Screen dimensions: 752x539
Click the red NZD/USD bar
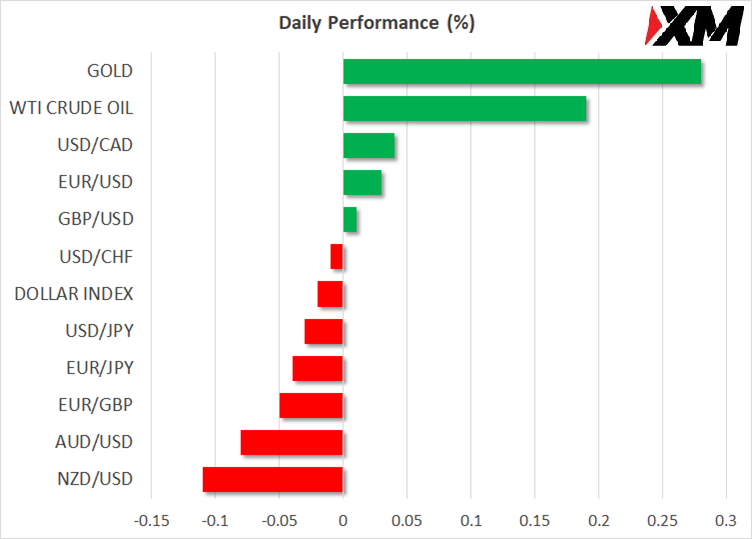click(x=273, y=479)
